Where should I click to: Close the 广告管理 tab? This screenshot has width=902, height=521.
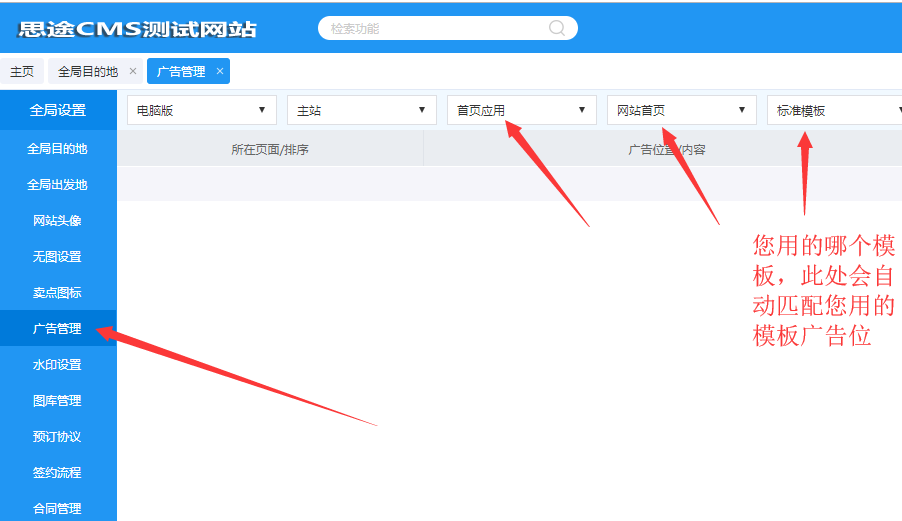[x=220, y=71]
